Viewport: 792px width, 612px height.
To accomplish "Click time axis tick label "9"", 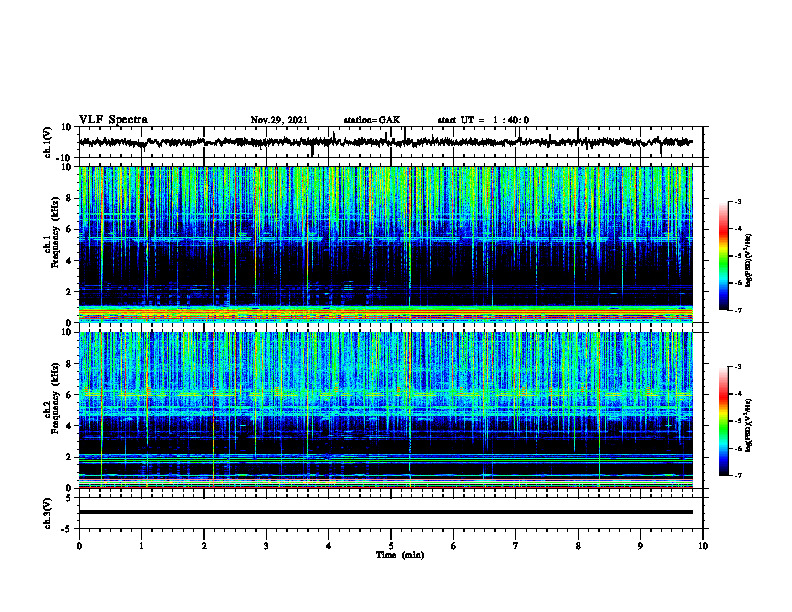I will coord(640,546).
